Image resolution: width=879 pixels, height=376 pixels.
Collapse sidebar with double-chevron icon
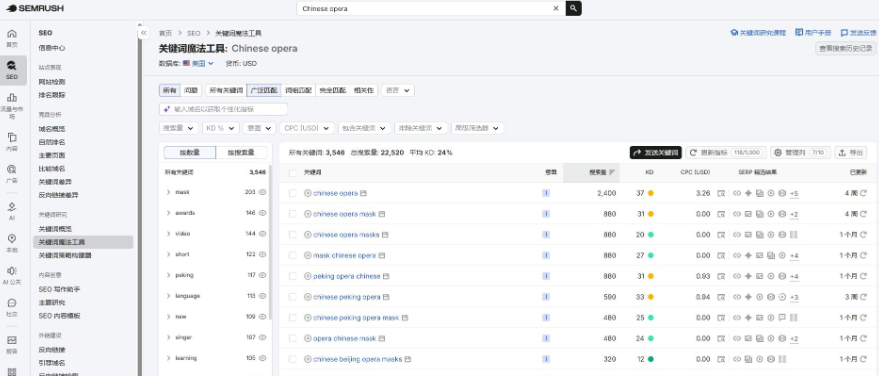pos(144,33)
